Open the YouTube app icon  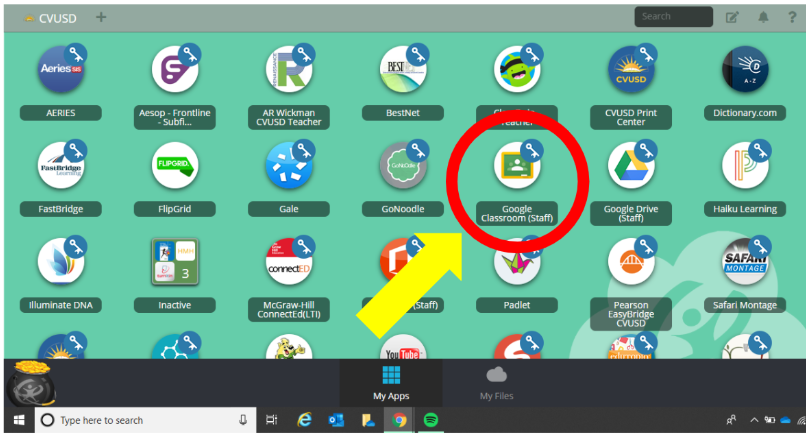pos(403,348)
